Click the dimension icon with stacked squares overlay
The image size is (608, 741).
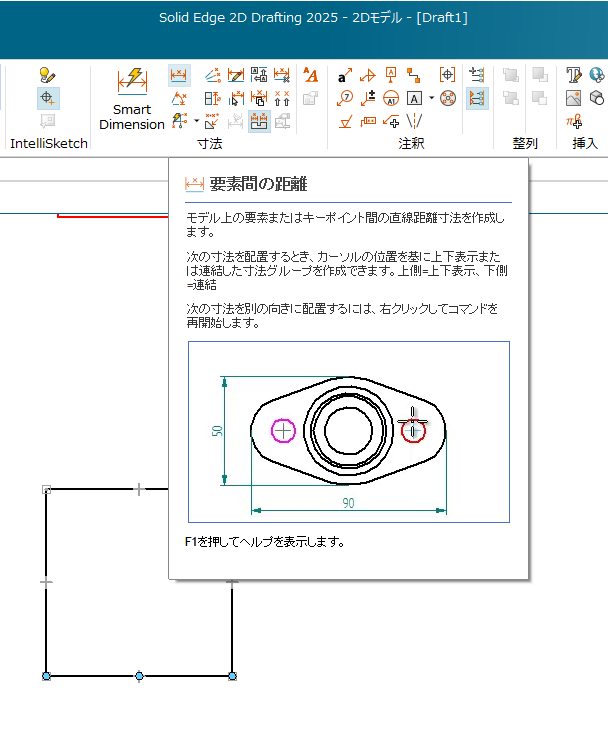259,98
